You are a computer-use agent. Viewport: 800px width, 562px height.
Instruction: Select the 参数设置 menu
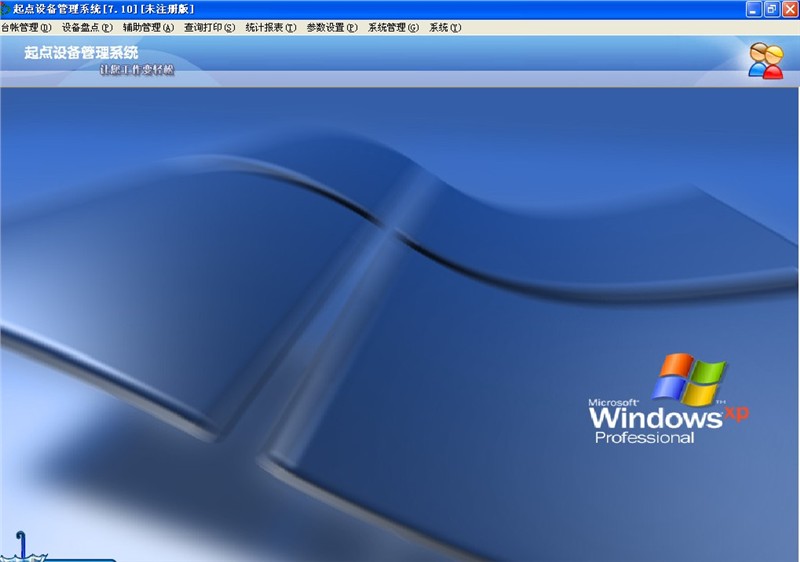(332, 28)
